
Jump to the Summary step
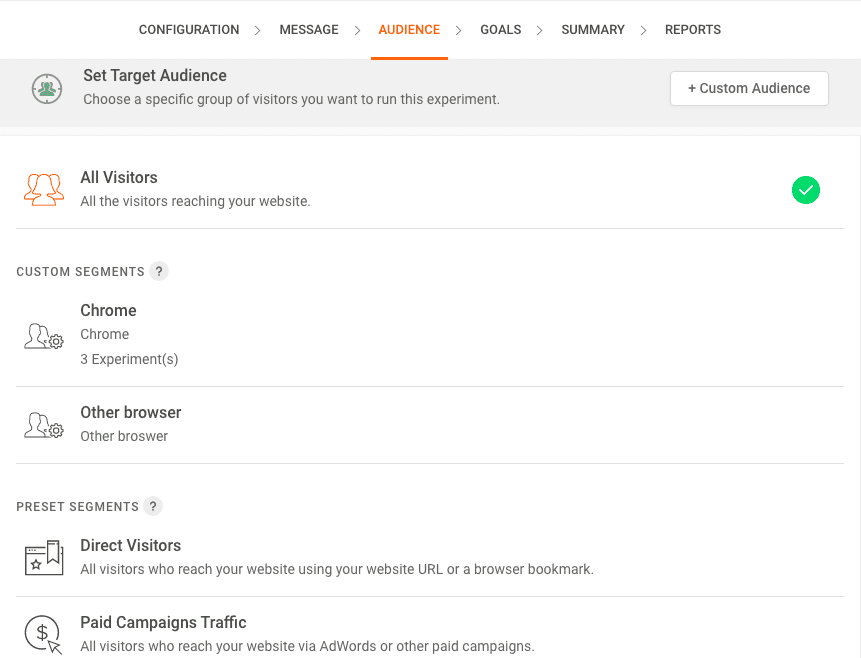click(x=593, y=30)
